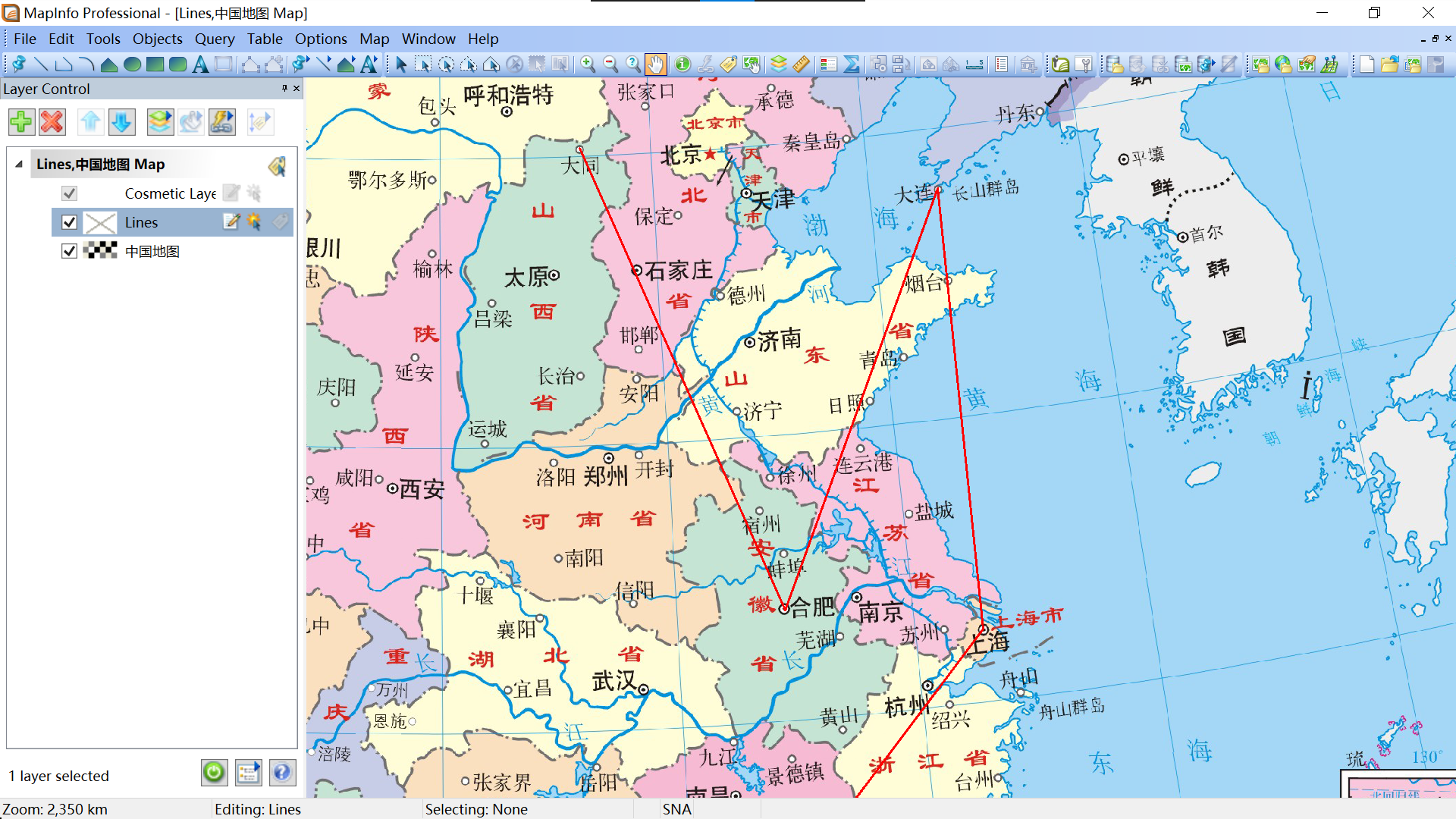The height and width of the screenshot is (819, 1456).
Task: Collapse the Lines,中国地图 Map tree node
Action: click(x=19, y=165)
